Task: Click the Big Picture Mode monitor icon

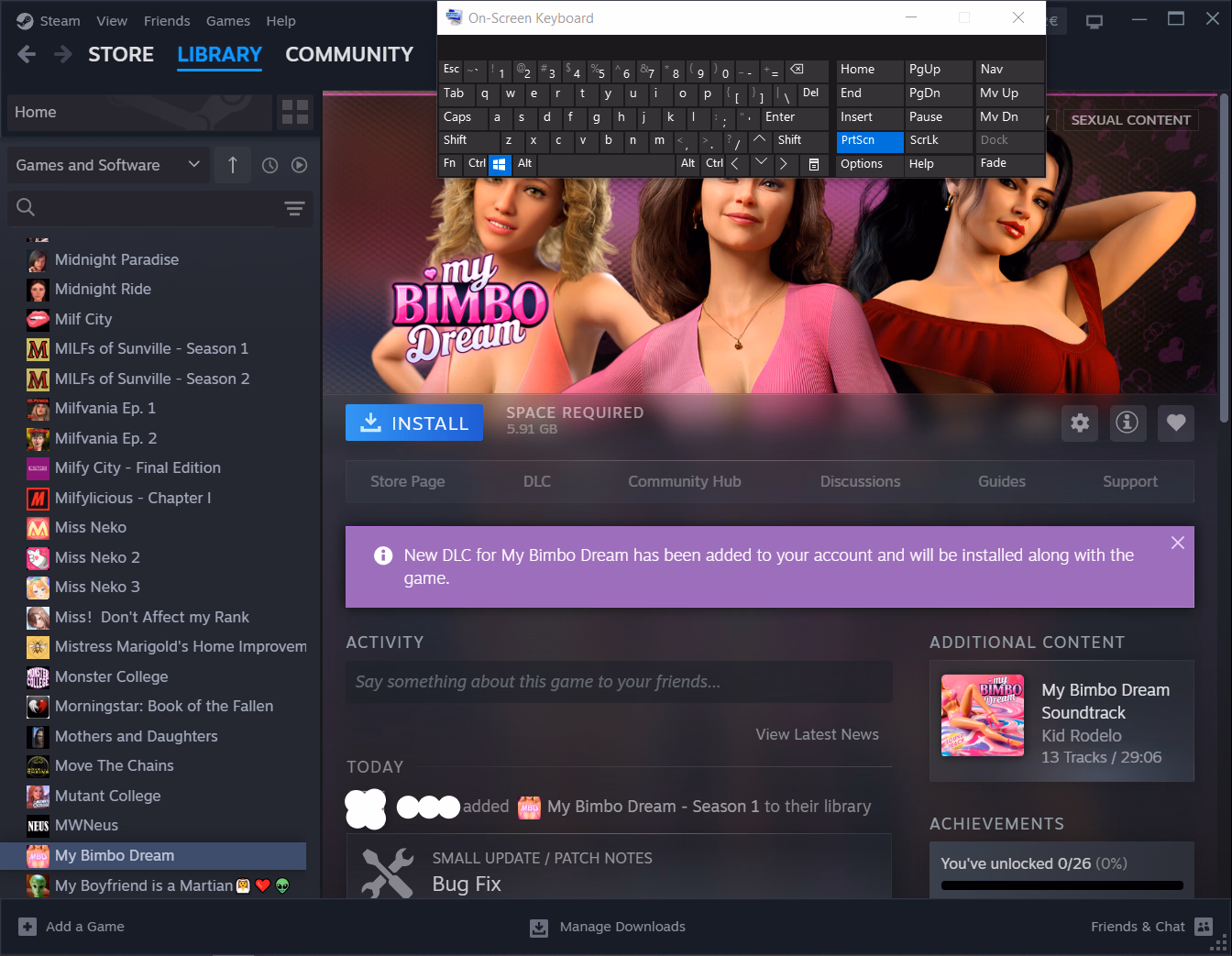Action: (1094, 20)
